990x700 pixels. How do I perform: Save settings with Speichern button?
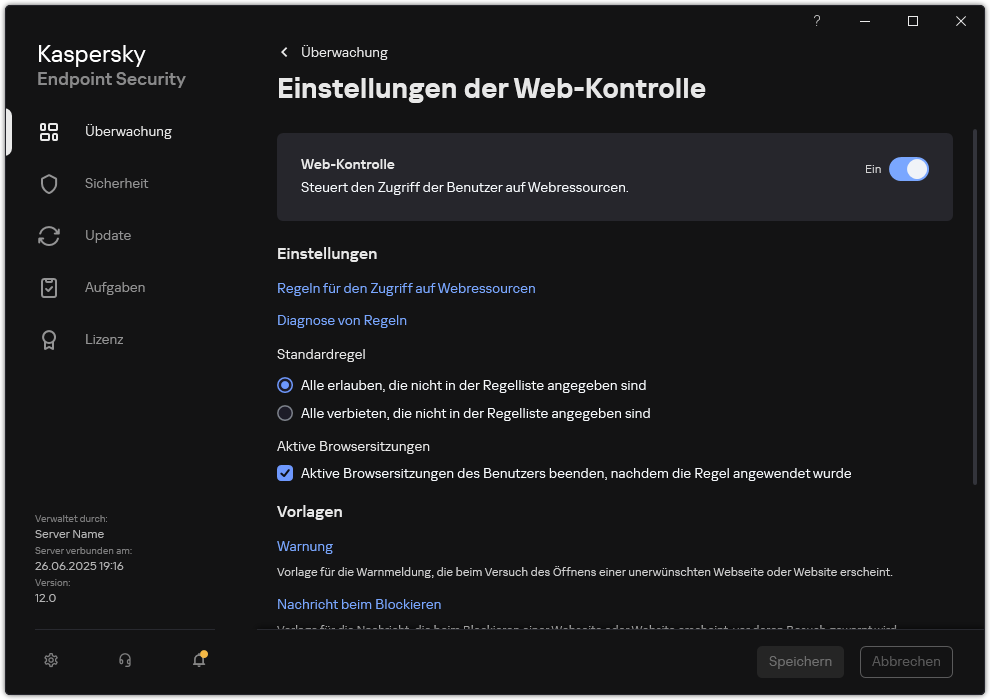(x=800, y=661)
